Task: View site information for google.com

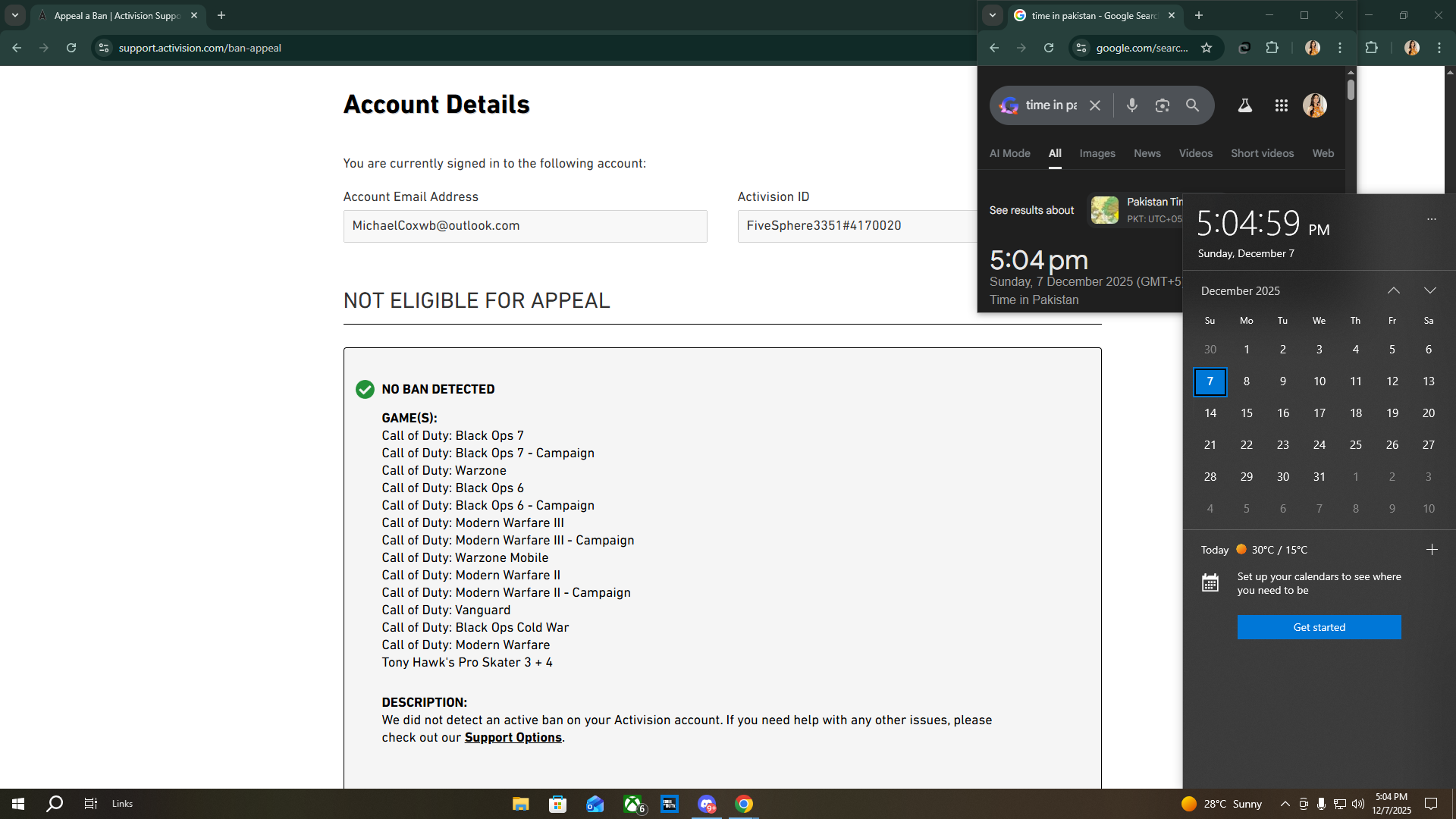Action: point(1081,48)
